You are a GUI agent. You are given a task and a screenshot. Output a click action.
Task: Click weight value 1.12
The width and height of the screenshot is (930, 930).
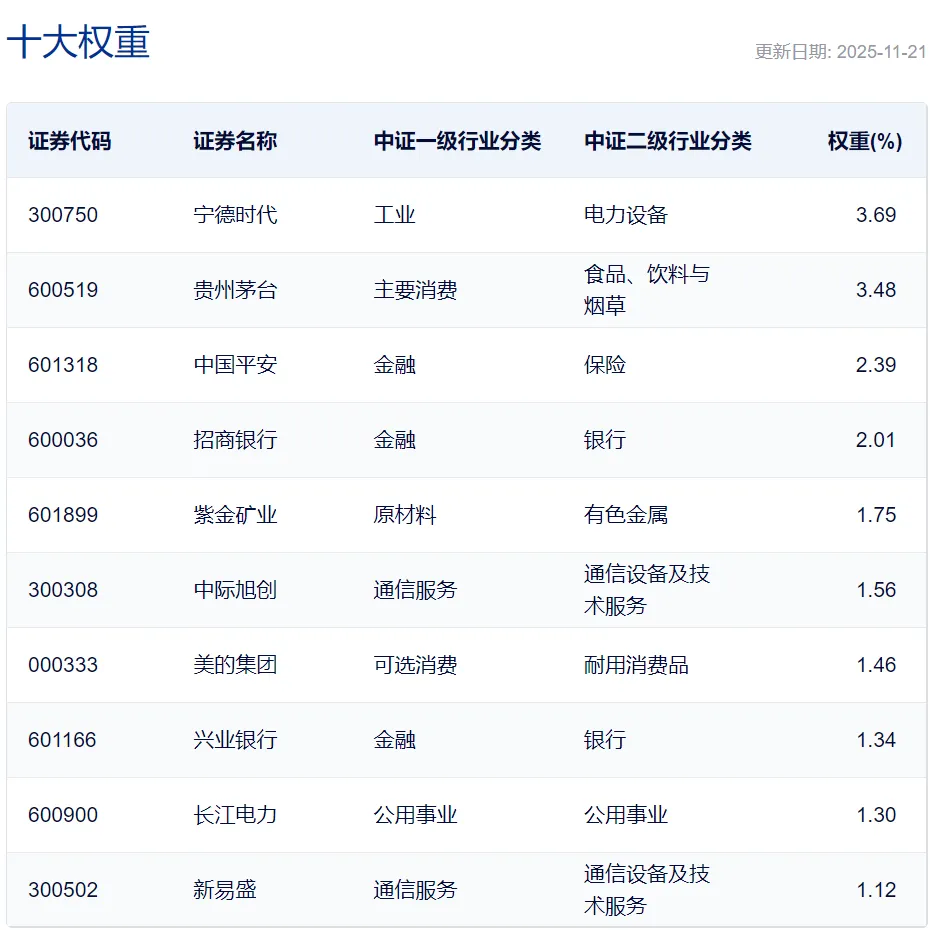pos(876,890)
